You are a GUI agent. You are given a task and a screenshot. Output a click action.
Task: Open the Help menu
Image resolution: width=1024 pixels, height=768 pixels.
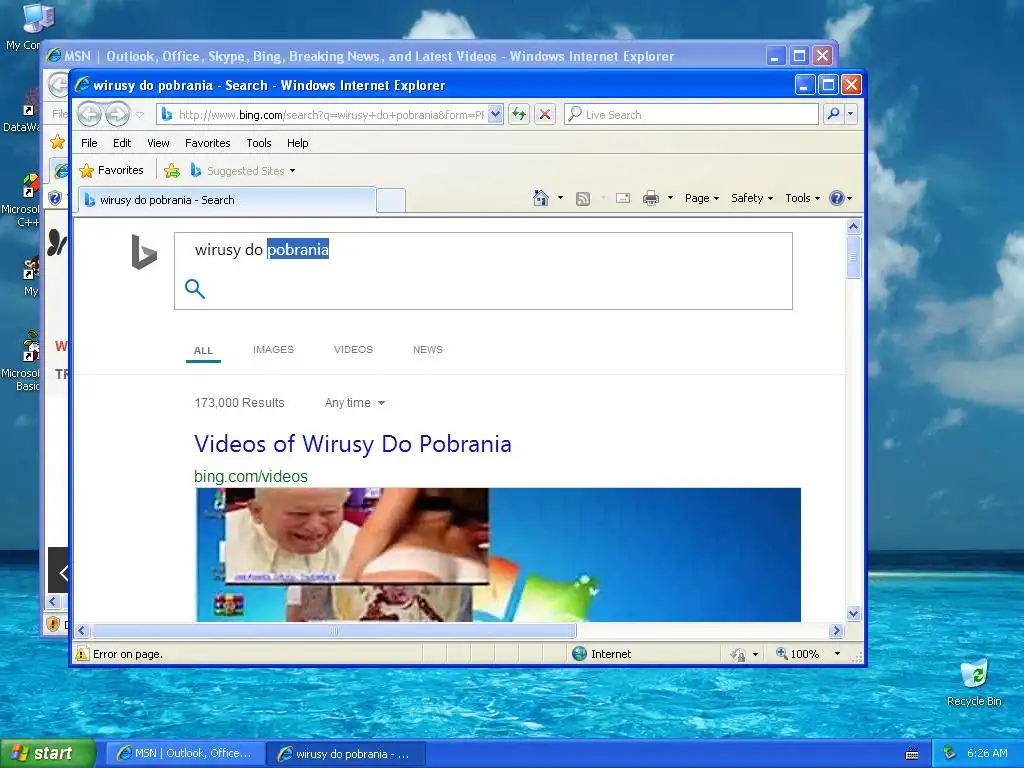297,143
